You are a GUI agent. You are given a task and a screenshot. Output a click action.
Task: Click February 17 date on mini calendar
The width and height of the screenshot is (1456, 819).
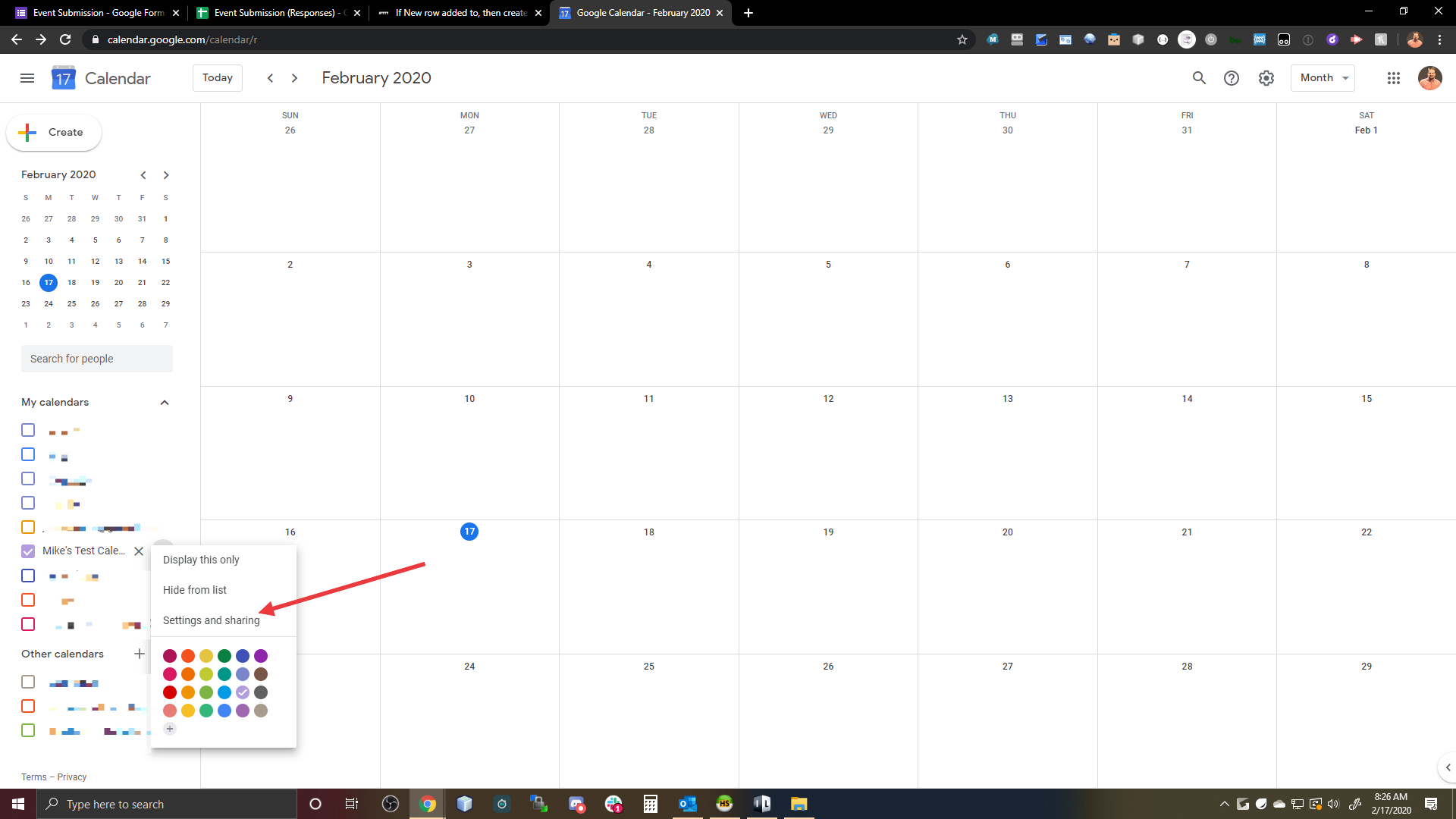tap(48, 283)
